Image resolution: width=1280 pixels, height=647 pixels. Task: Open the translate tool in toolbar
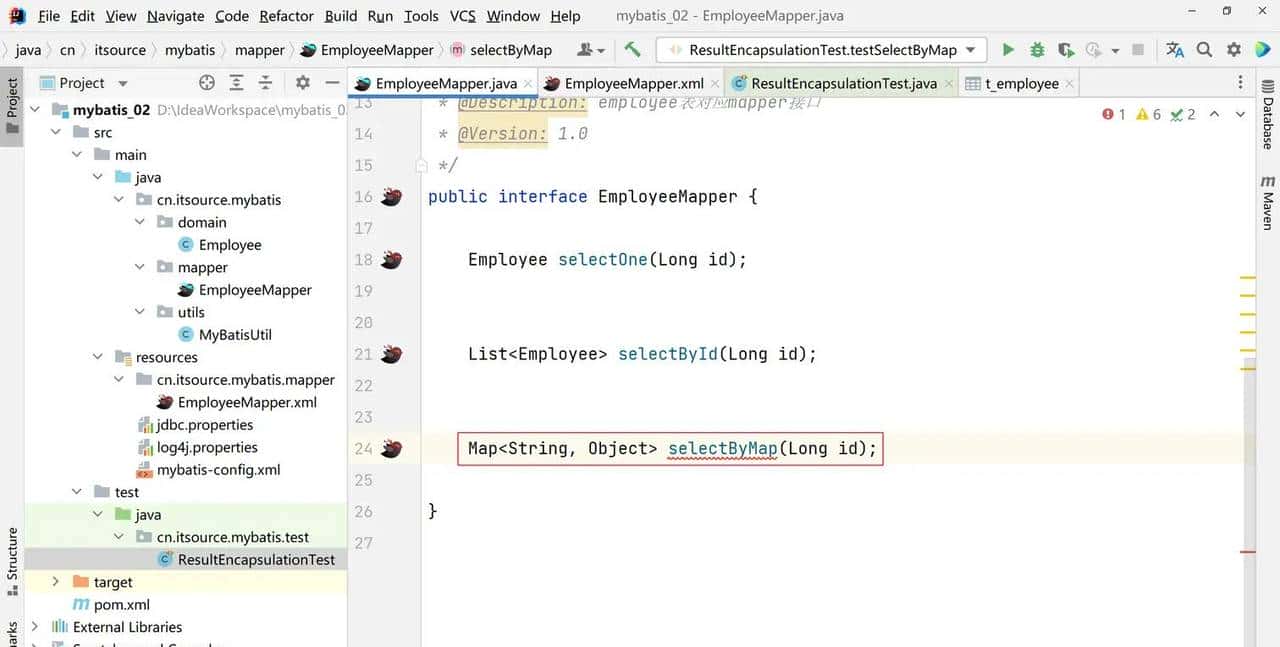pyautogui.click(x=1175, y=50)
